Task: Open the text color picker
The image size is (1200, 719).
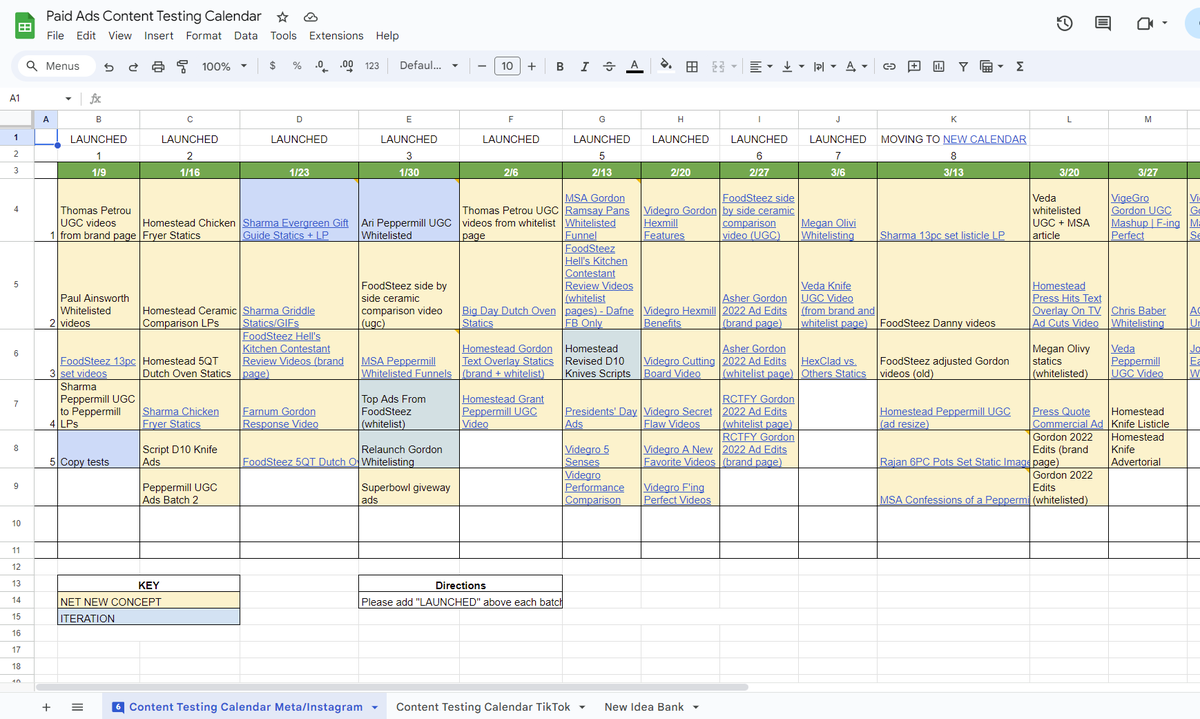Action: (x=634, y=66)
